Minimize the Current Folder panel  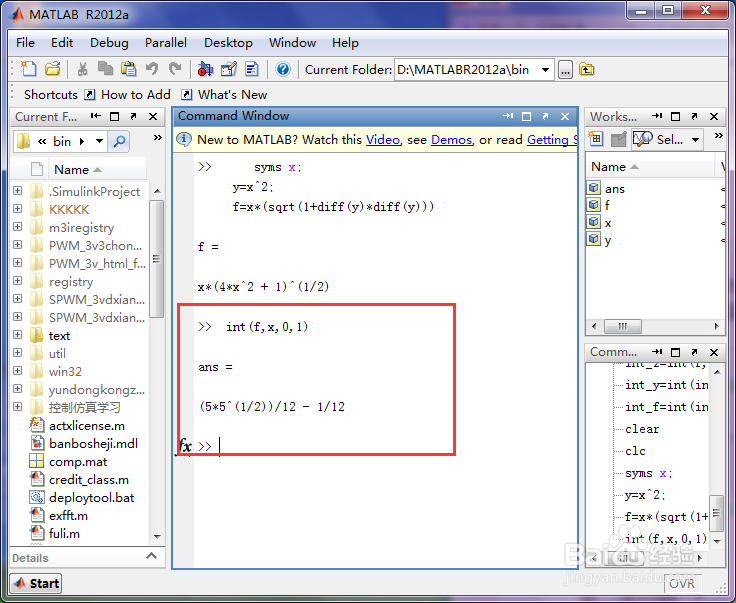(96, 116)
